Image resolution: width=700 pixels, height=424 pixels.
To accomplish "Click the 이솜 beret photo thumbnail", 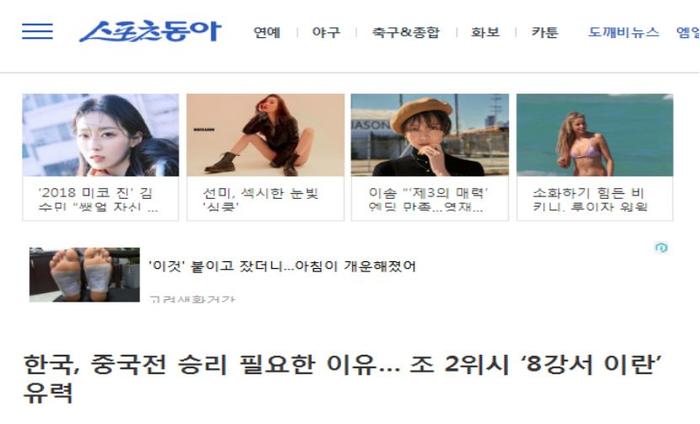I will tap(430, 135).
